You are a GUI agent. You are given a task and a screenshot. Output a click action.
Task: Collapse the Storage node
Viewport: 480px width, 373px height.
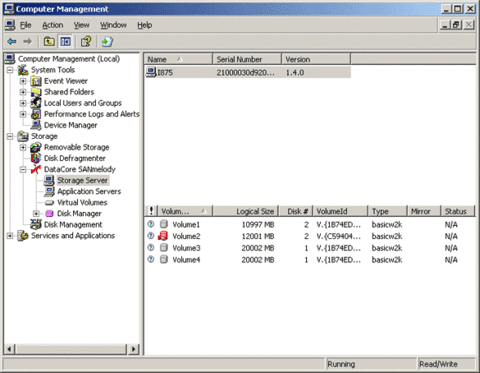click(x=10, y=136)
